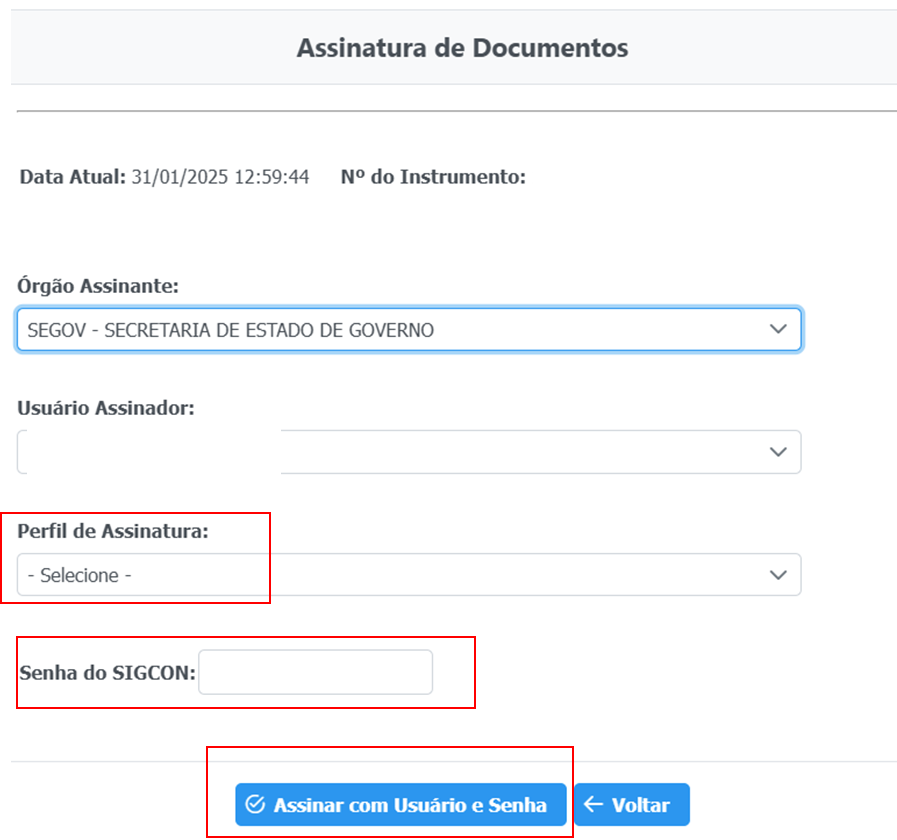Click the 'Data Atual:' label

click(x=73, y=177)
